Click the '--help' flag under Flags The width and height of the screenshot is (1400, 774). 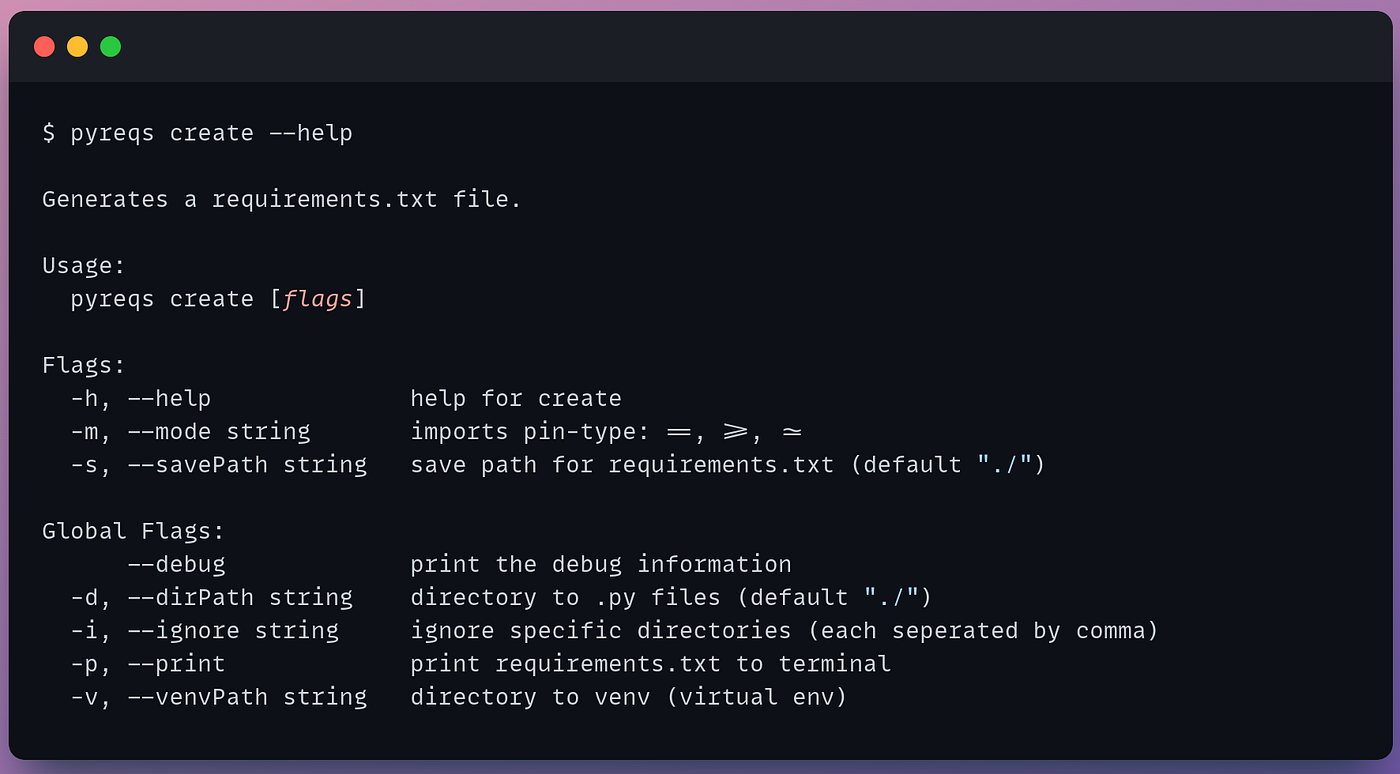point(169,398)
